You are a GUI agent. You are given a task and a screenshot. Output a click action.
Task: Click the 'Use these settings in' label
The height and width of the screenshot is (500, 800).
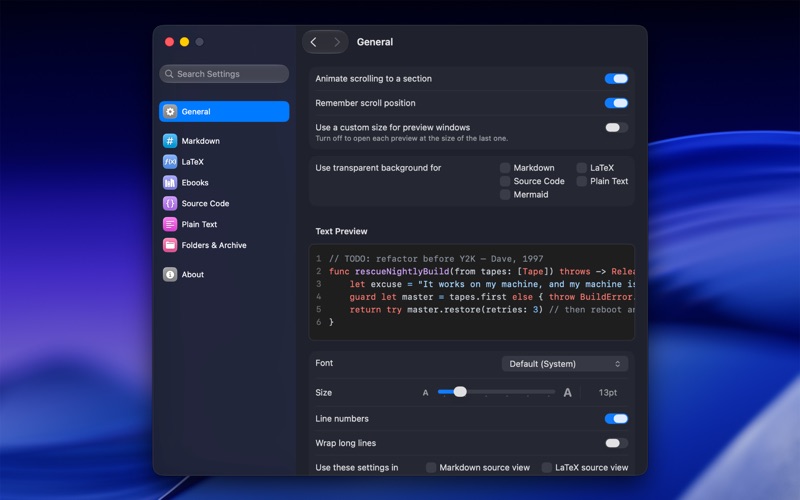pos(357,467)
